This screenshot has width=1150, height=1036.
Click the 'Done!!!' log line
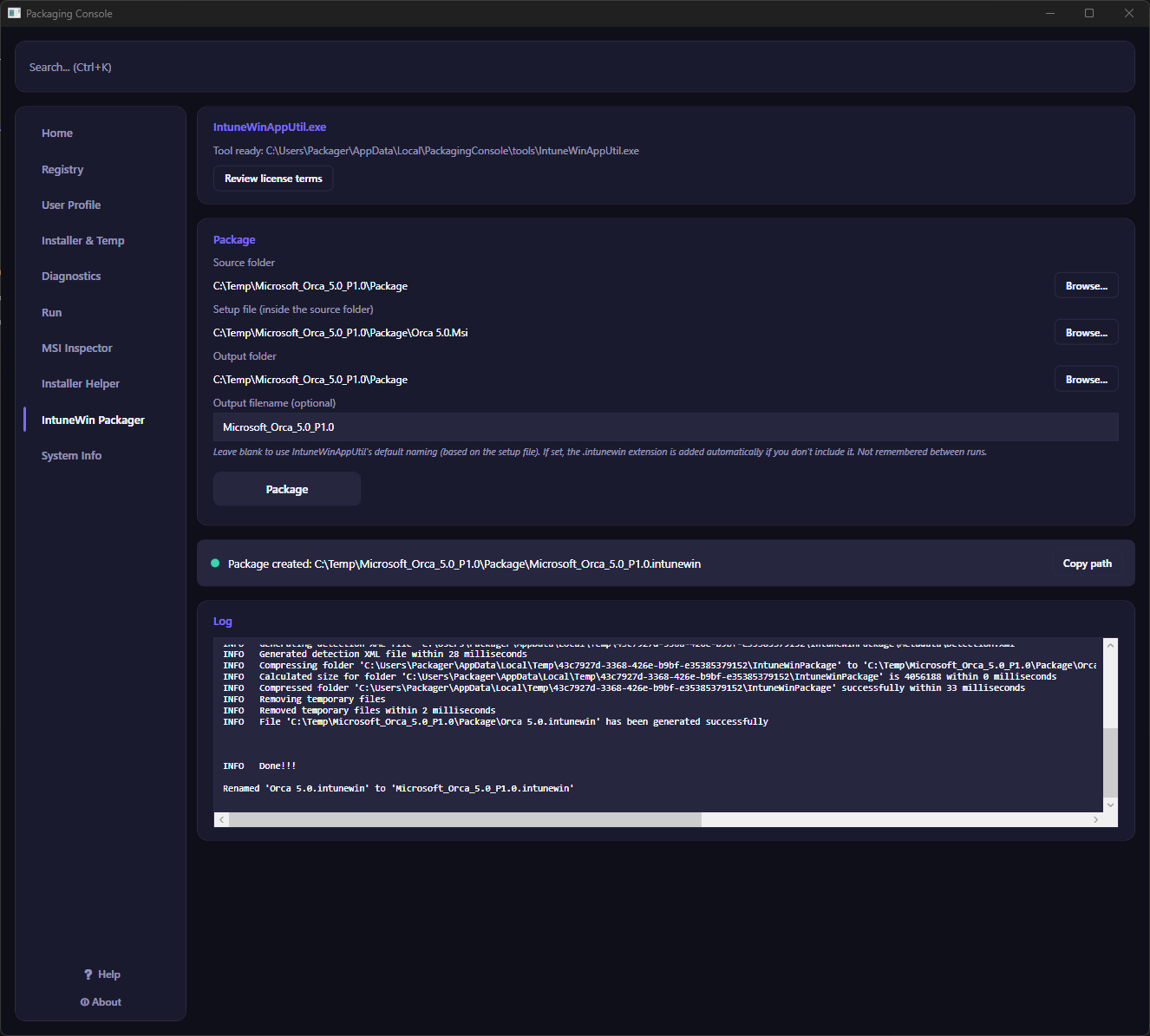[259, 766]
